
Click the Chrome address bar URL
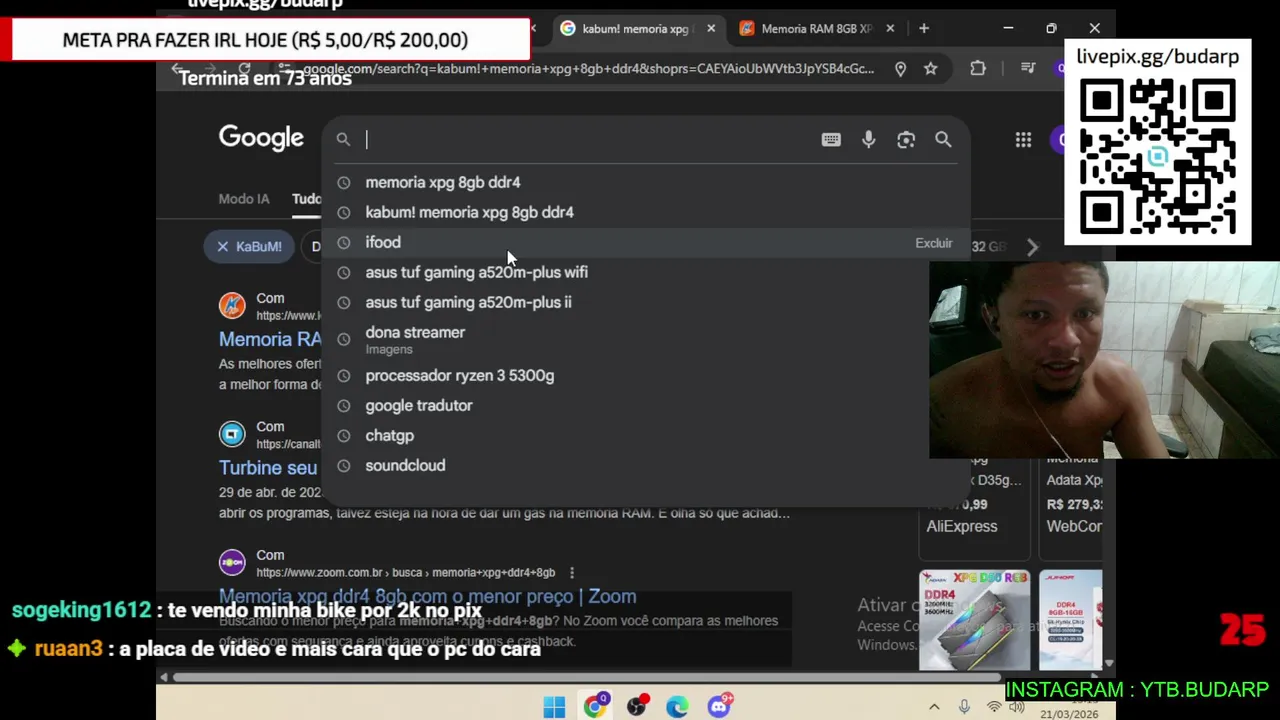point(588,69)
